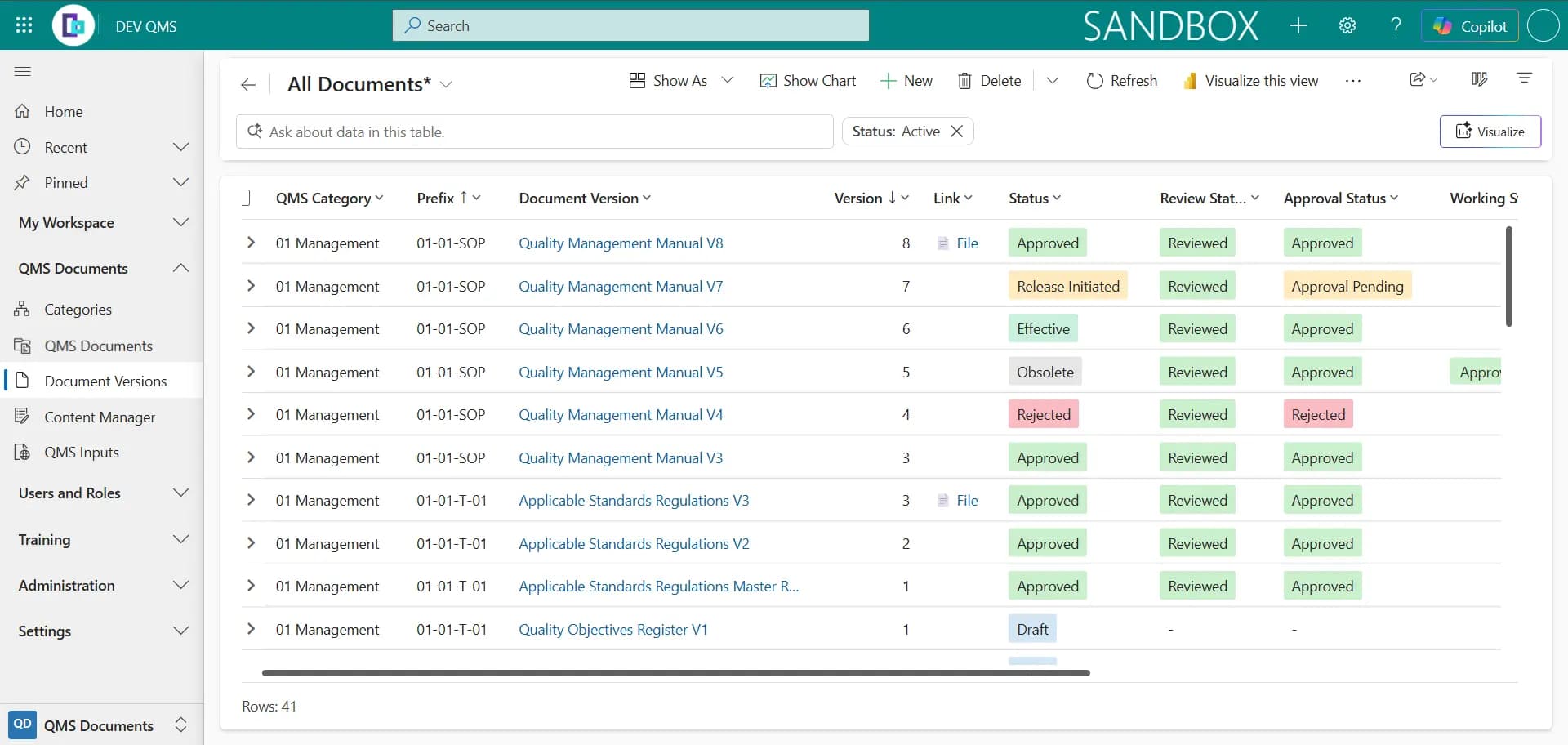The image size is (1568, 745).
Task: Open File link for Quality Management Manual V8
Action: click(x=967, y=243)
